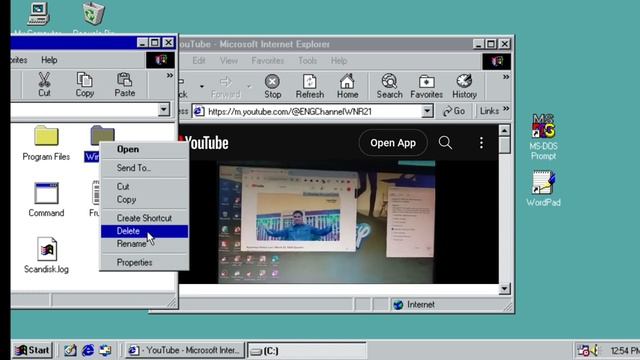Click the YouTube logo on the page
Viewport: 640px width, 360px height.
(x=203, y=143)
